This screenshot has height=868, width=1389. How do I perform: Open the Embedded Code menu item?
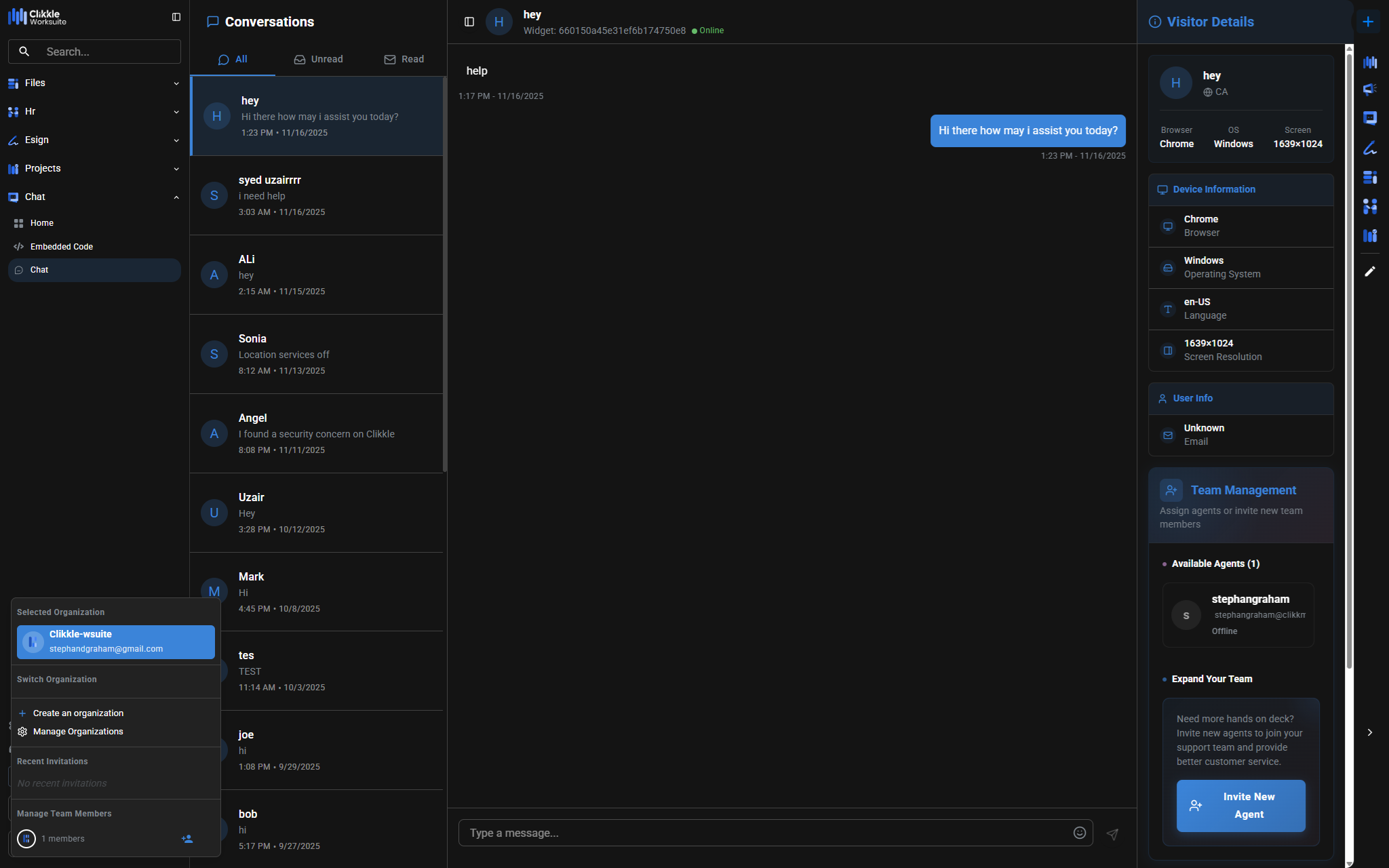click(62, 247)
